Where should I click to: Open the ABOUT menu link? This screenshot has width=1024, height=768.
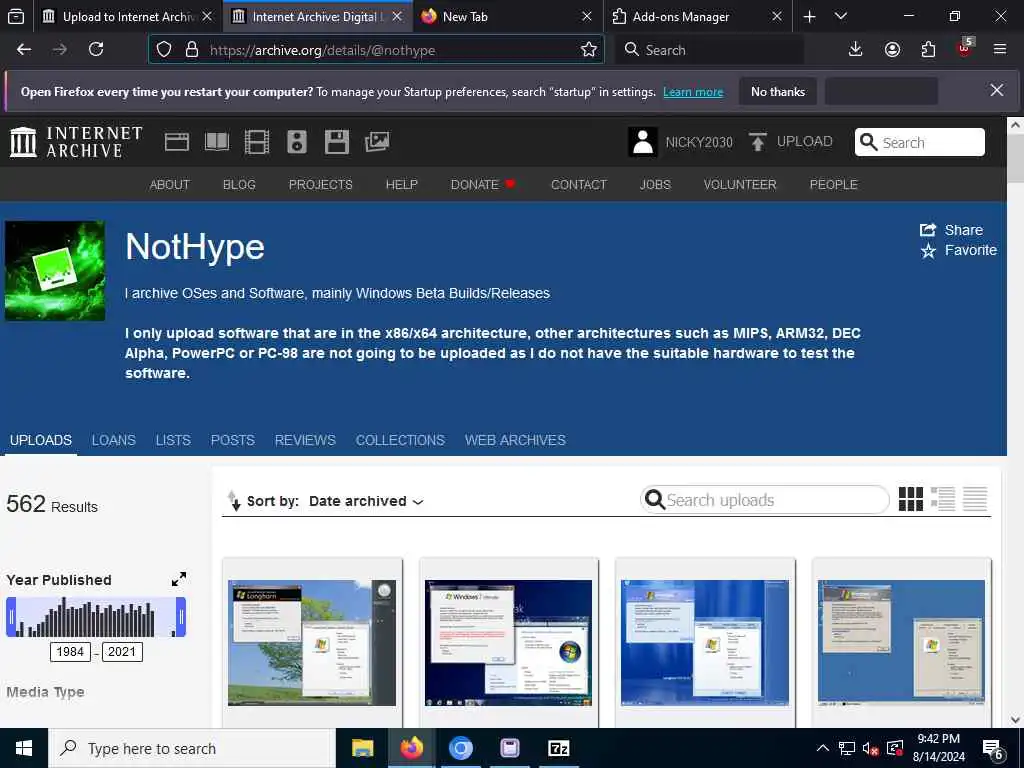point(170,185)
